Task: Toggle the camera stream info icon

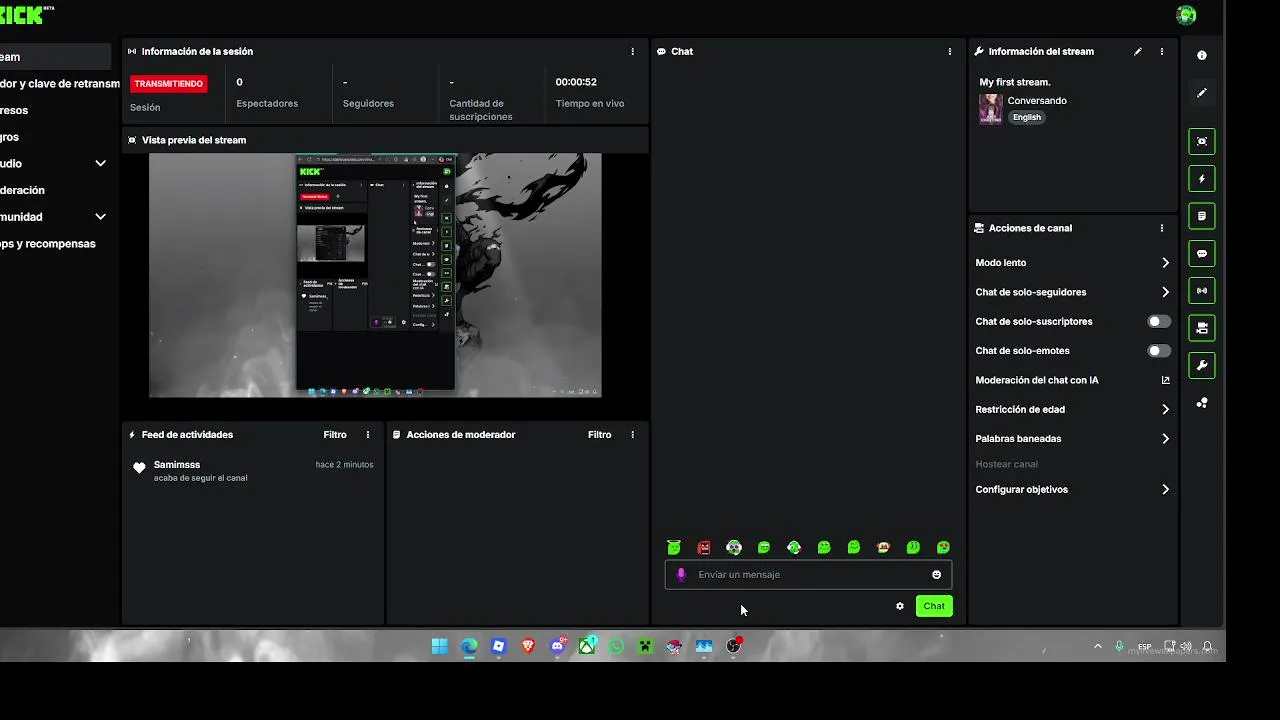Action: coord(1202,328)
